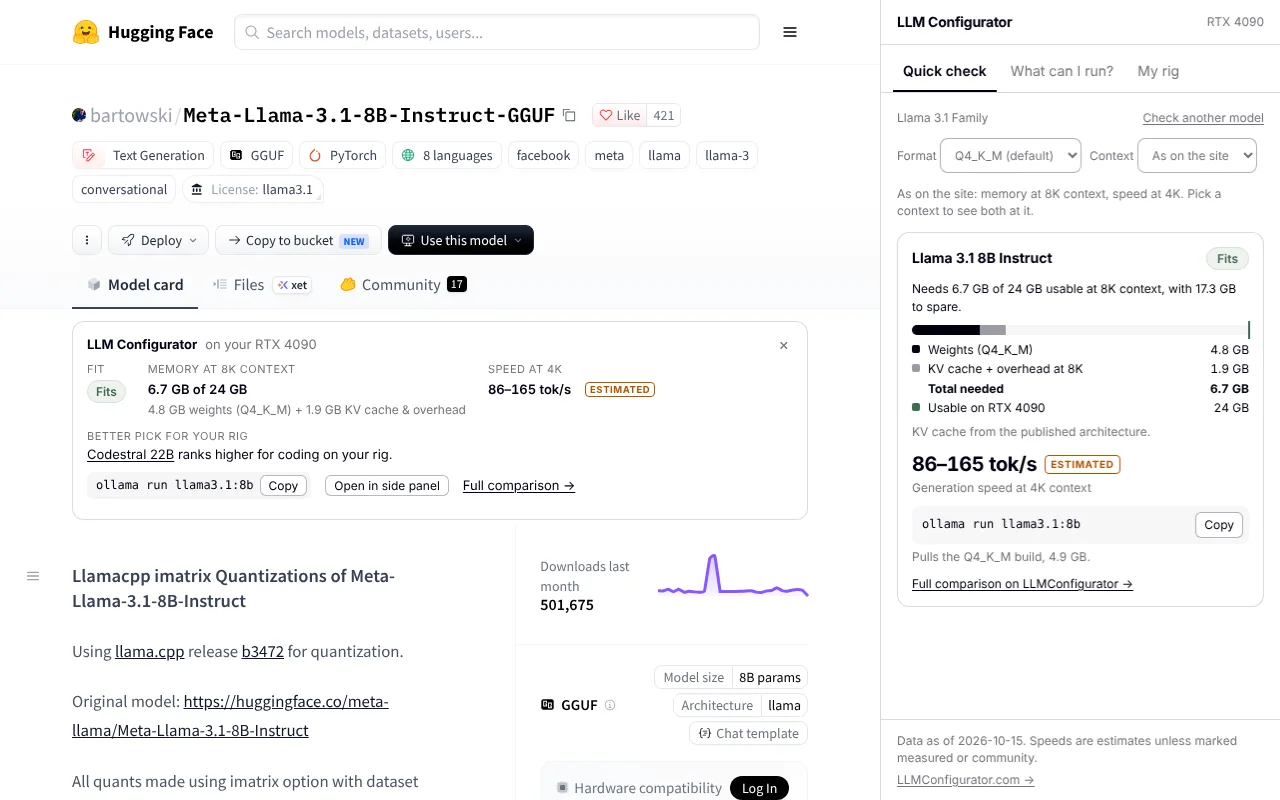1280x800 pixels.
Task: Open the My rig tab
Action: tap(1158, 71)
